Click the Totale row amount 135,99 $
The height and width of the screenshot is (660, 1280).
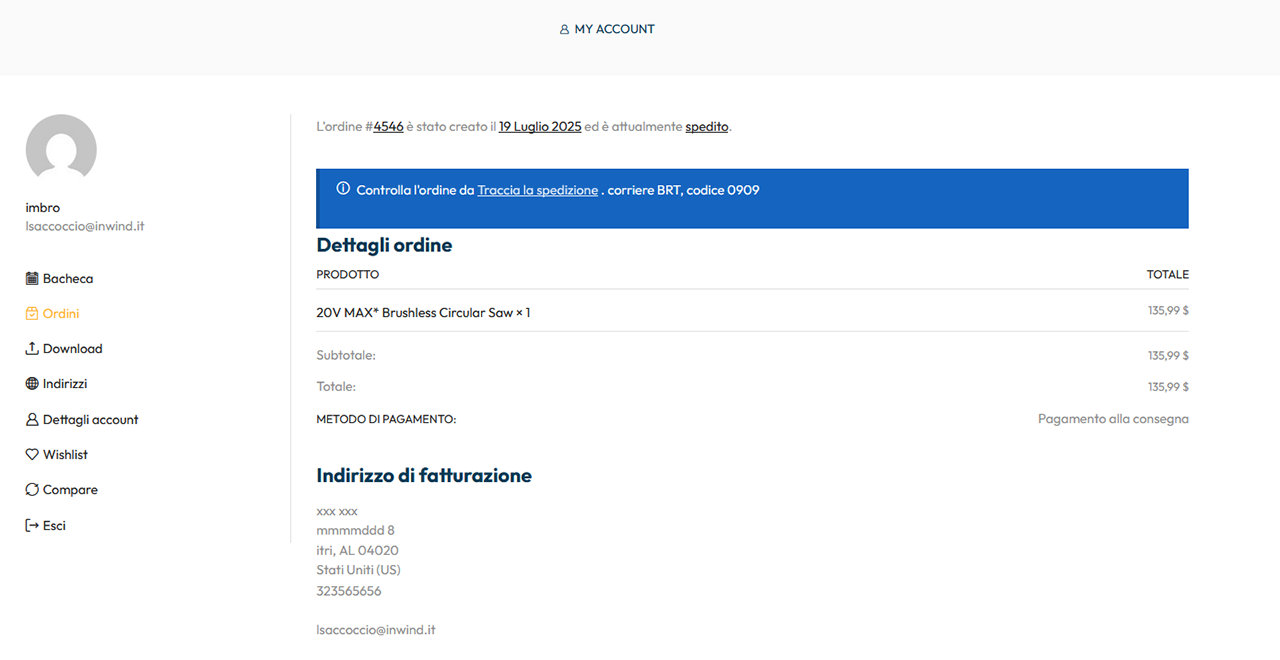(x=1168, y=386)
